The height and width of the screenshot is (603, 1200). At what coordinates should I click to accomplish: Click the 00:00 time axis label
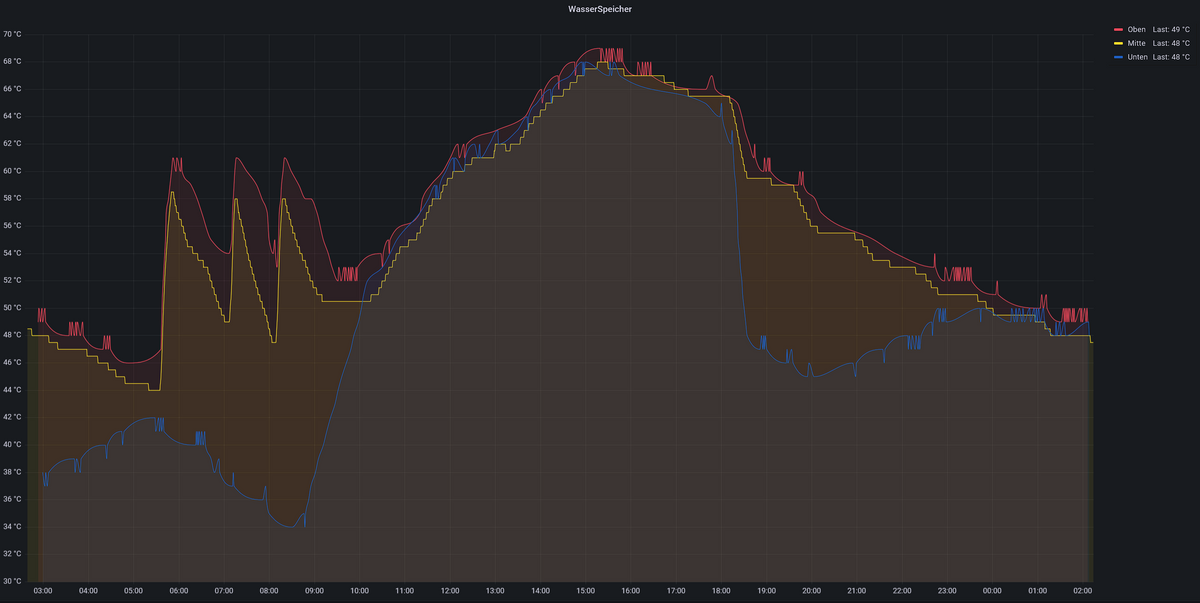click(x=992, y=591)
